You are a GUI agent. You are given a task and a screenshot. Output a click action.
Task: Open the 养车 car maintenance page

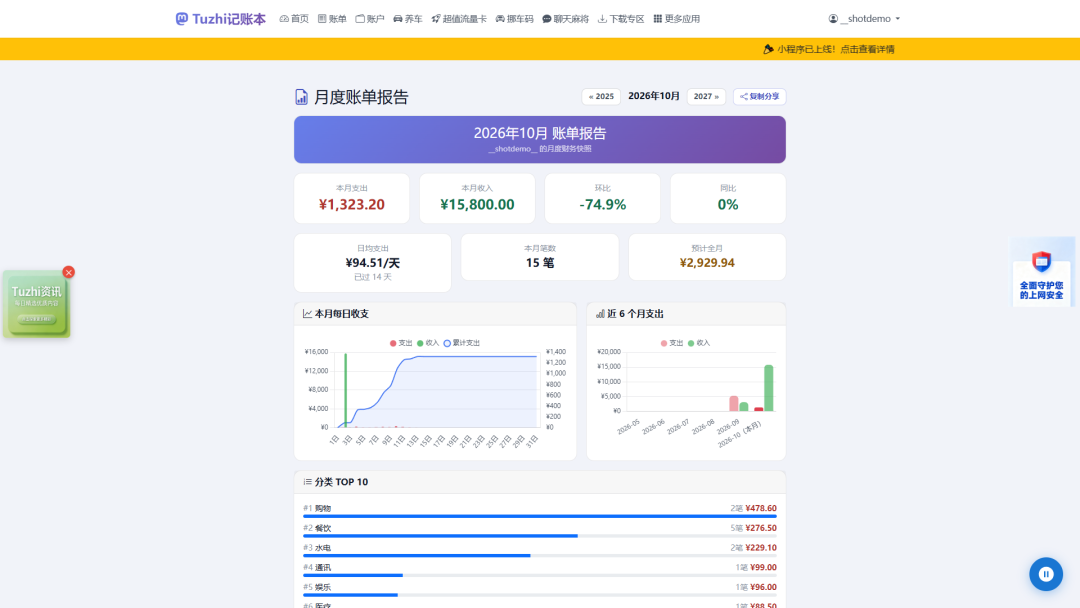point(408,19)
